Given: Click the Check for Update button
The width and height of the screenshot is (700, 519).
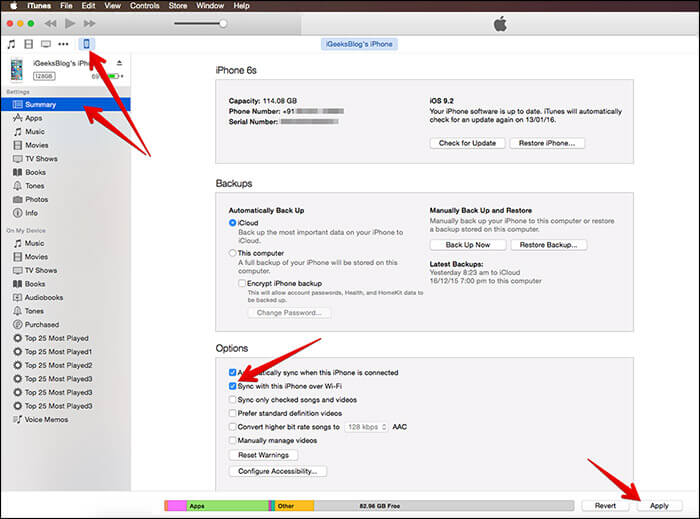Looking at the screenshot, I should click(x=467, y=143).
